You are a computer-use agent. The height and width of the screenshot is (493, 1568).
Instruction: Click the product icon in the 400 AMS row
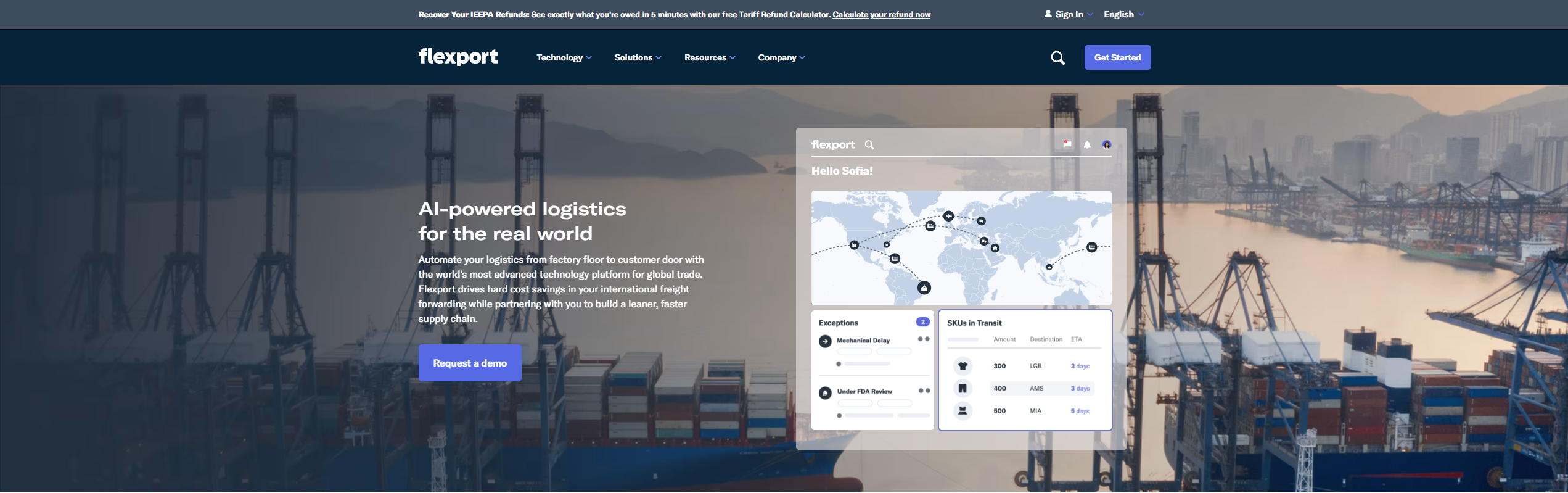tap(963, 388)
